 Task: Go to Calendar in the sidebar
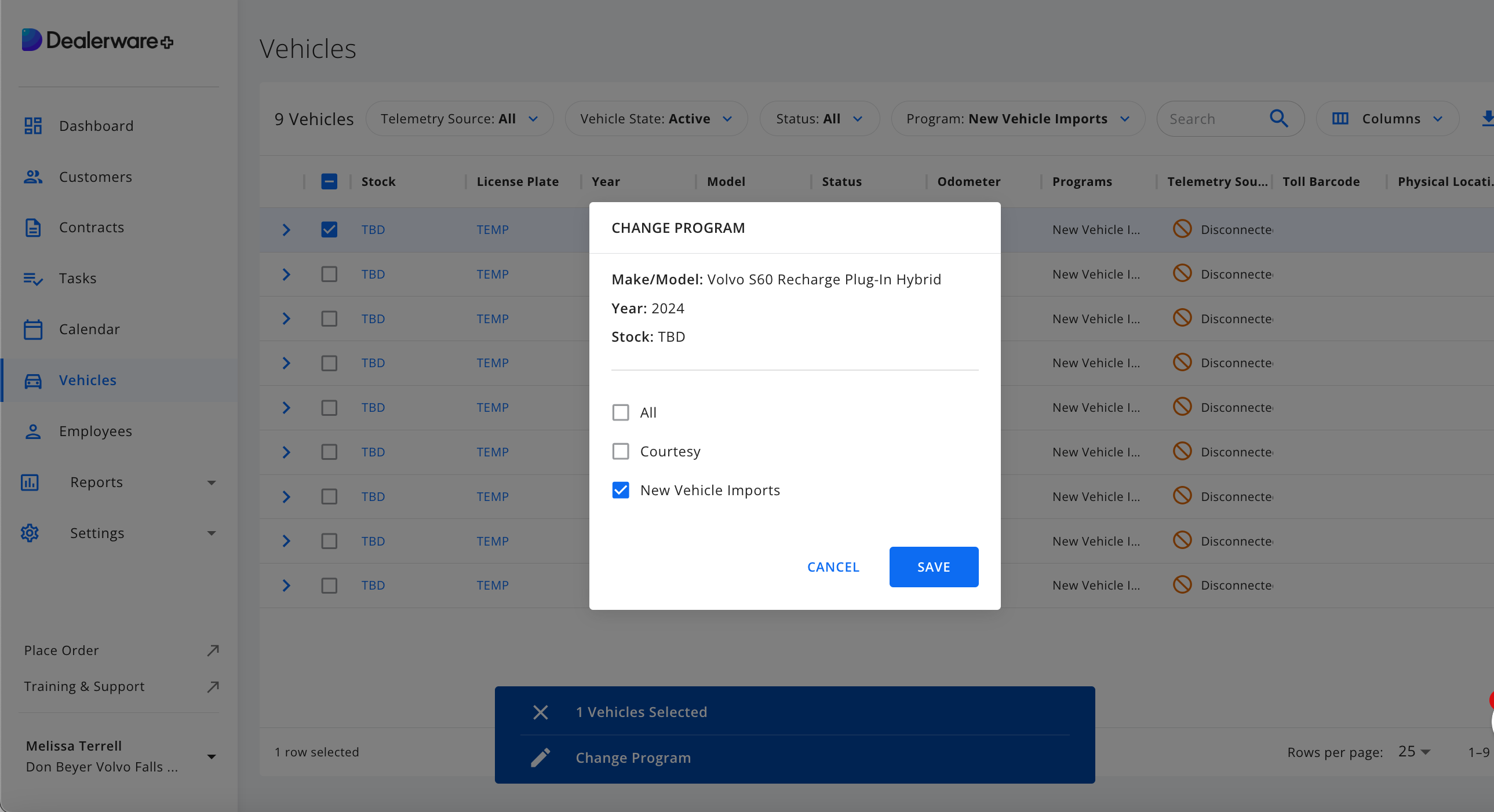point(89,329)
